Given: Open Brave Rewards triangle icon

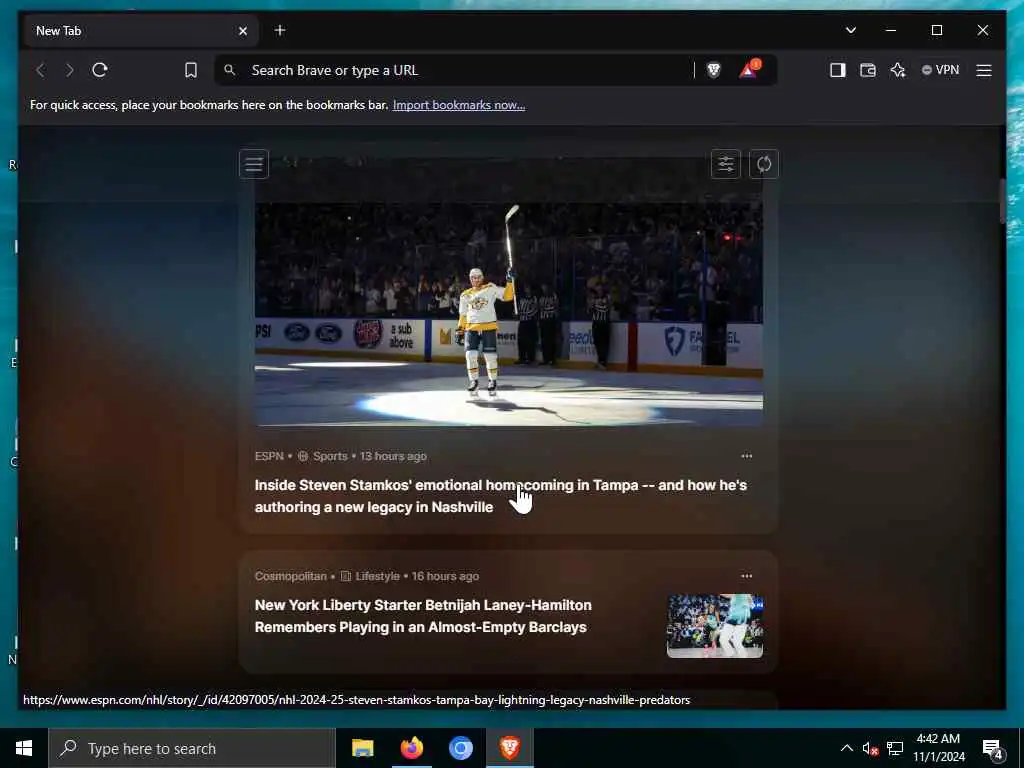Looking at the screenshot, I should pyautogui.click(x=748, y=70).
